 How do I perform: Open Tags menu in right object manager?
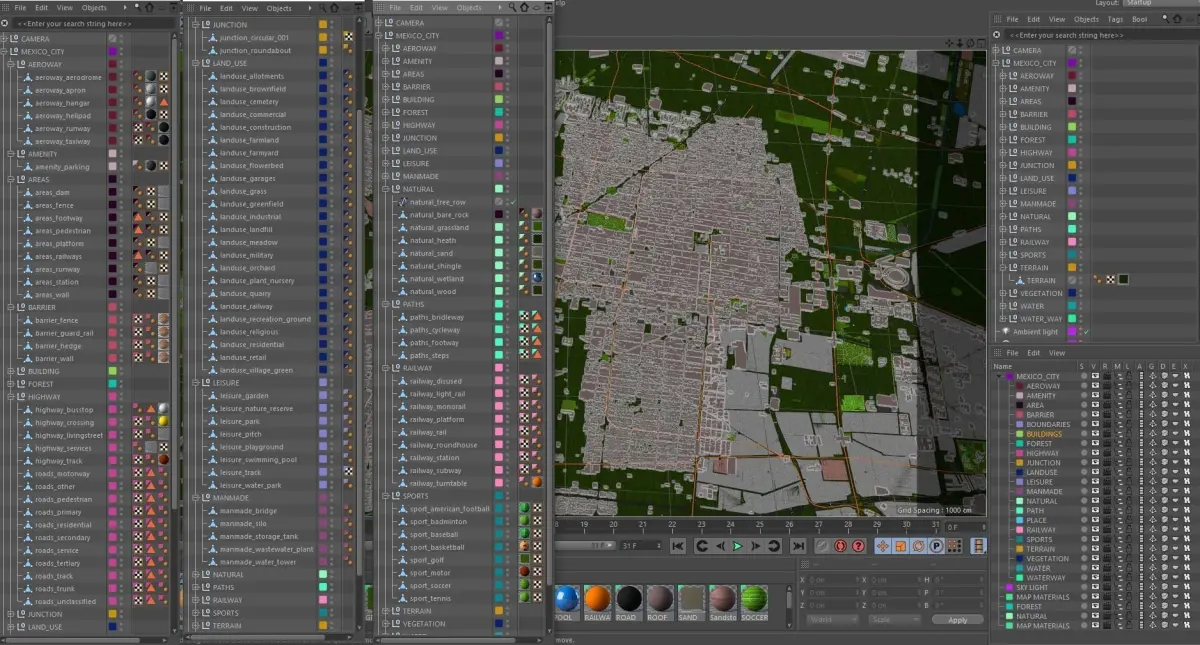click(1115, 19)
